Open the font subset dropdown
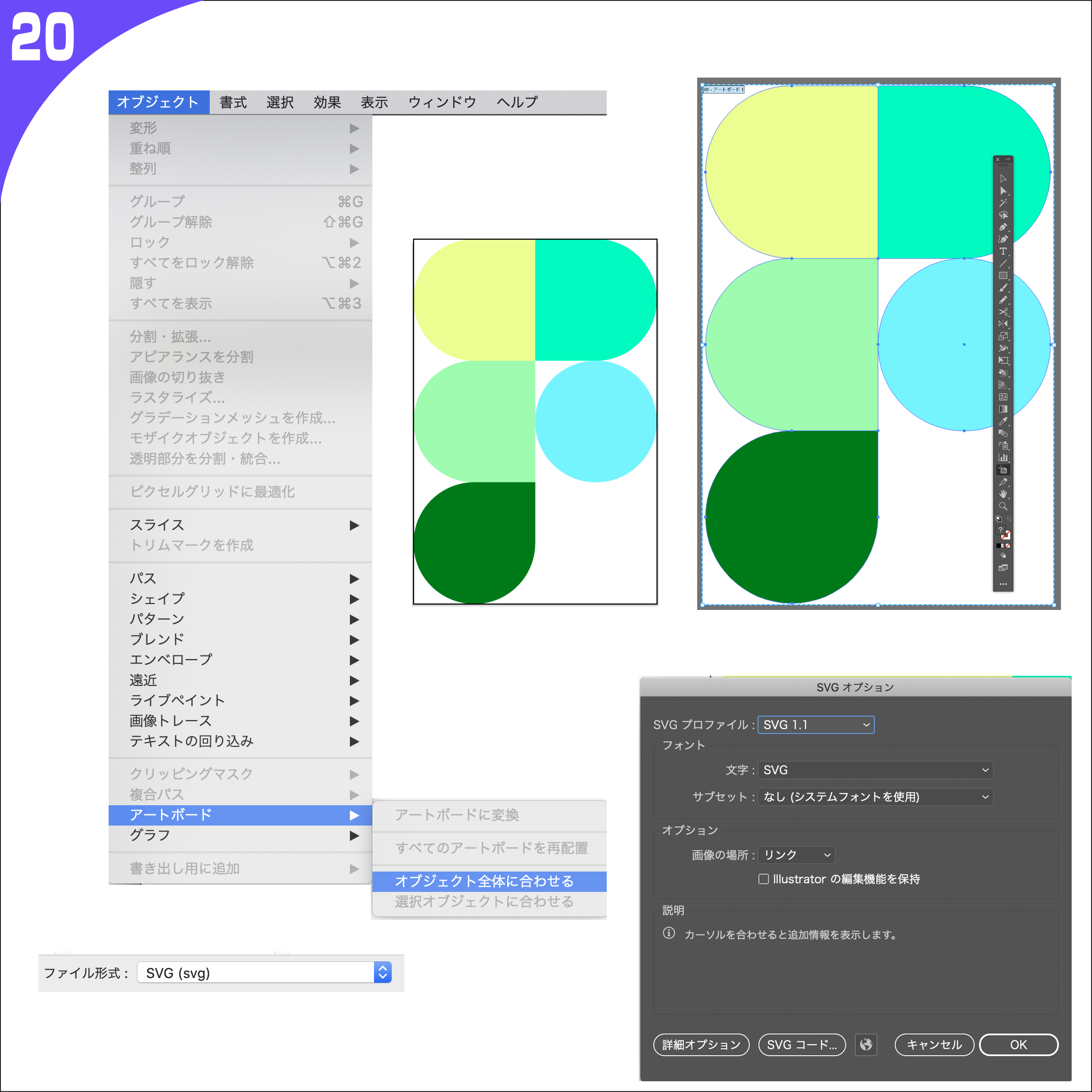This screenshot has width=1092, height=1092. (x=874, y=796)
